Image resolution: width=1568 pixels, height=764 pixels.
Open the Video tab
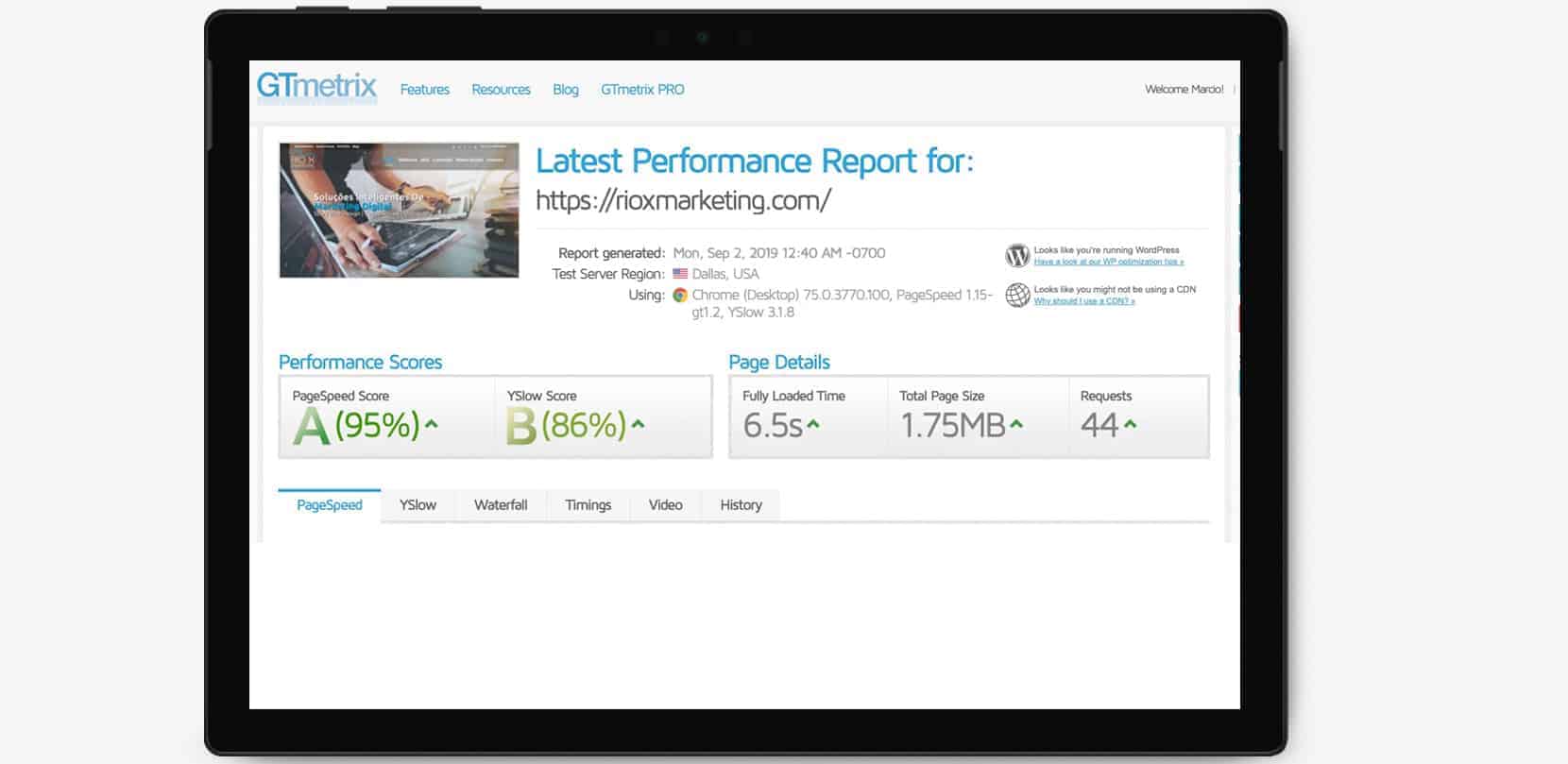[x=666, y=505]
